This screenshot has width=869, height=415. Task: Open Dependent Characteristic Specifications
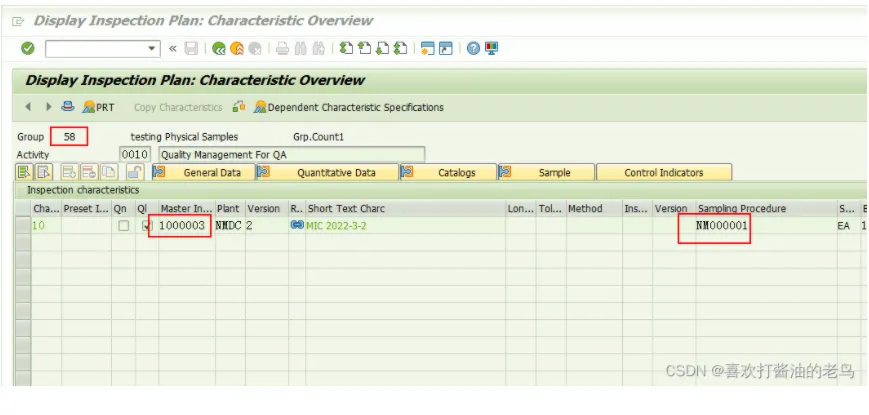pyautogui.click(x=349, y=107)
